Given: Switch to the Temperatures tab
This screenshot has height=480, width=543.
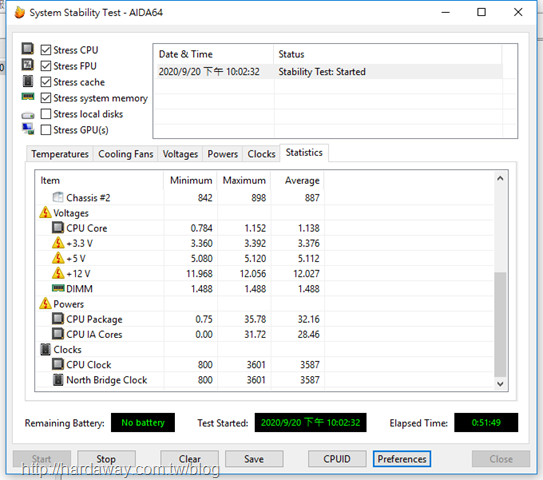Looking at the screenshot, I should 60,154.
